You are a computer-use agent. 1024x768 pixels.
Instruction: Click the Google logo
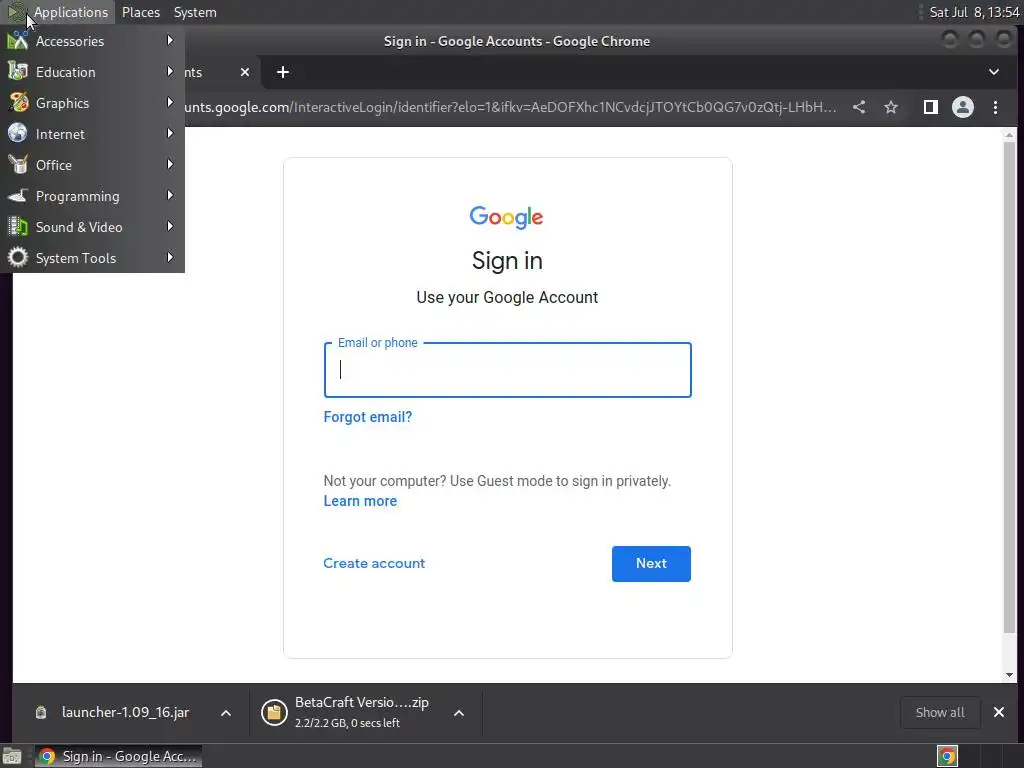[x=507, y=217]
